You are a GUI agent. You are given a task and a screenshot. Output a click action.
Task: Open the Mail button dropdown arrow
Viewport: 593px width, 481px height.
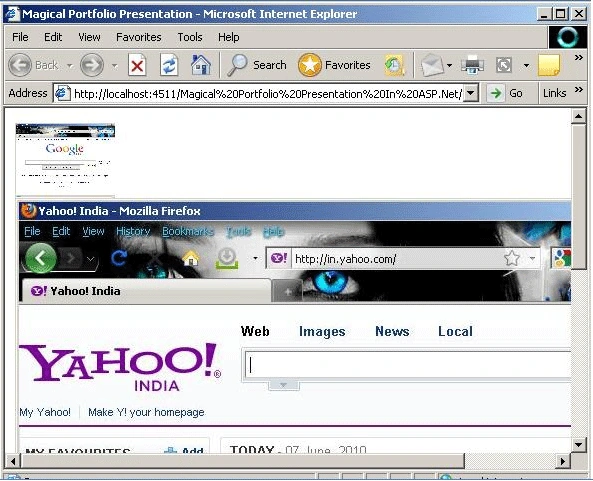[449, 65]
